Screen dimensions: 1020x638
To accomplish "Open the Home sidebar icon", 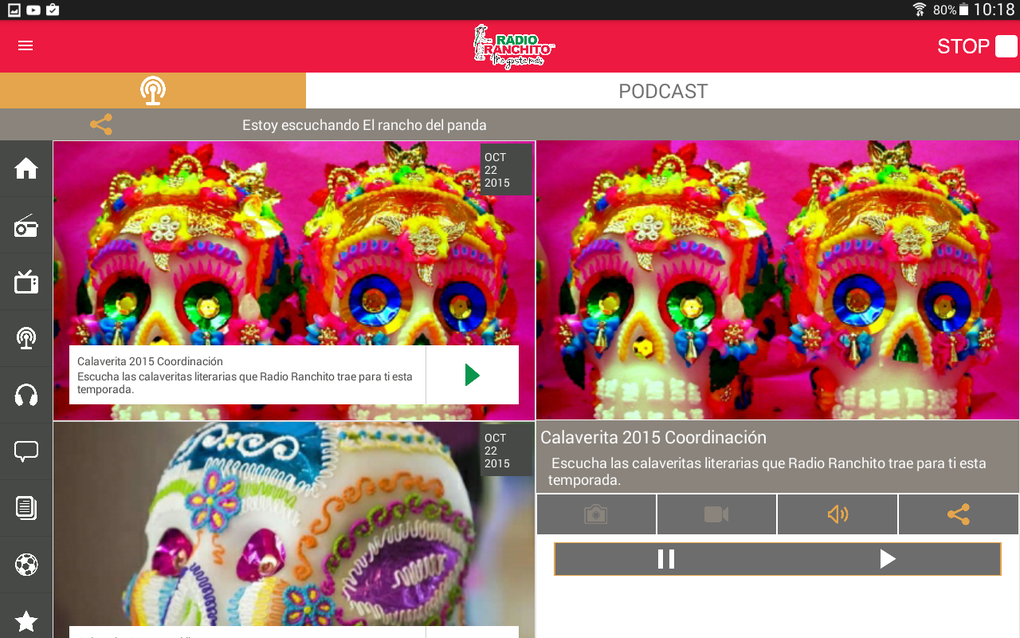I will (26, 168).
